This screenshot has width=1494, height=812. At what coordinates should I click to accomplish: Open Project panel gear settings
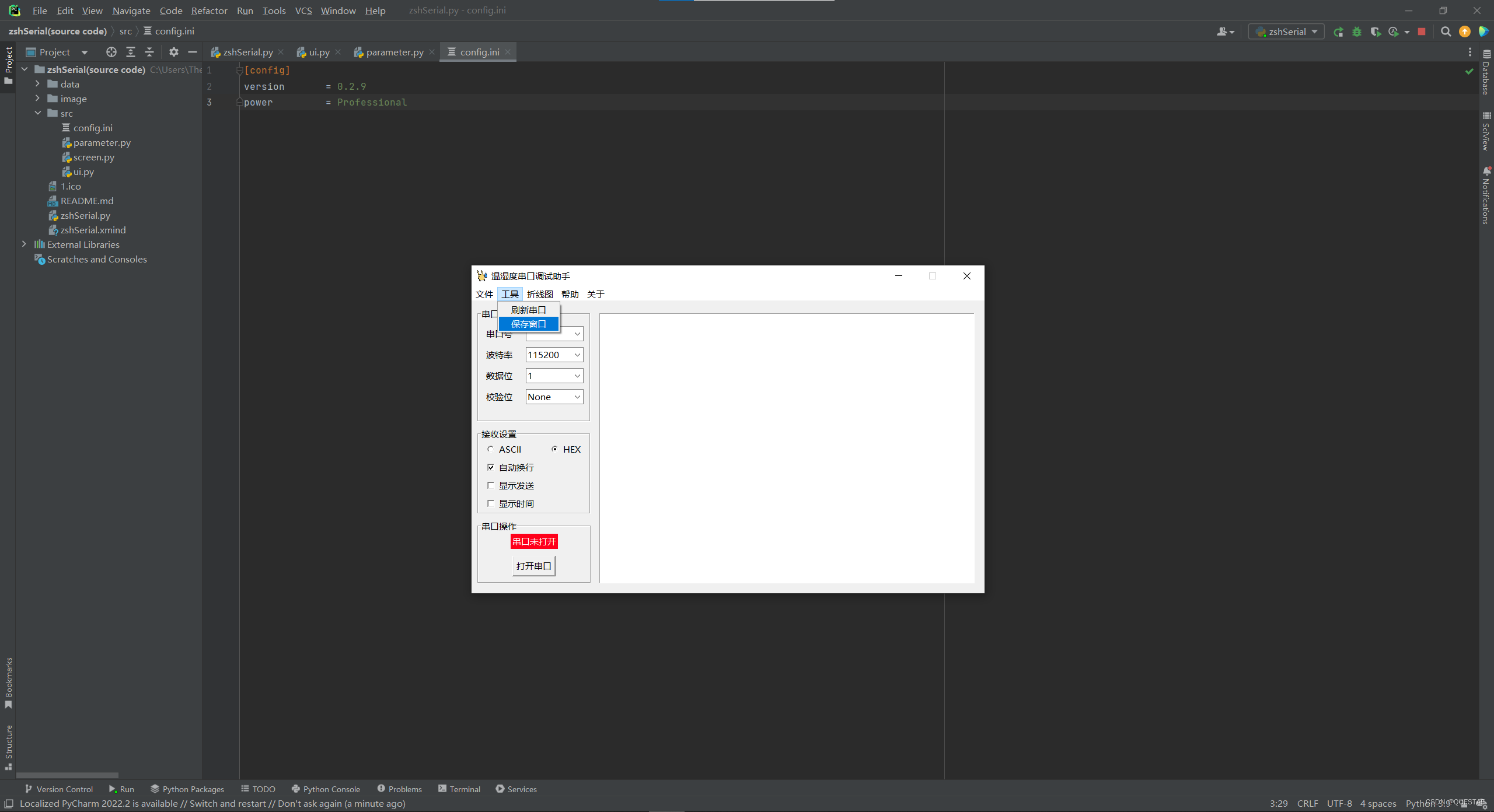(x=173, y=52)
